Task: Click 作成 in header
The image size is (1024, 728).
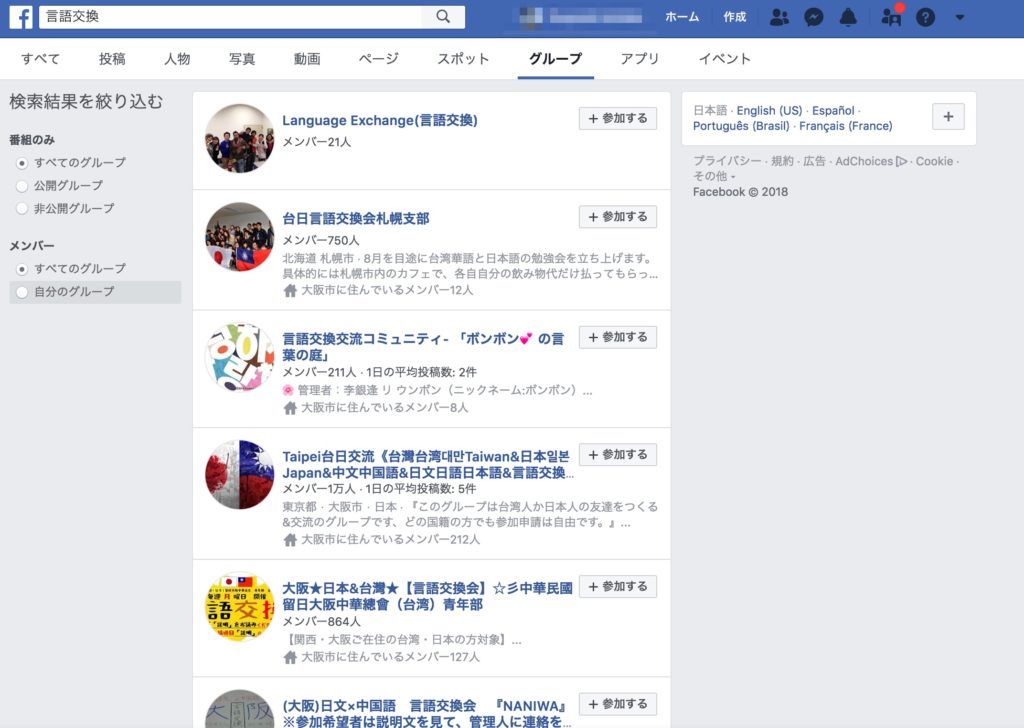Action: pos(735,17)
